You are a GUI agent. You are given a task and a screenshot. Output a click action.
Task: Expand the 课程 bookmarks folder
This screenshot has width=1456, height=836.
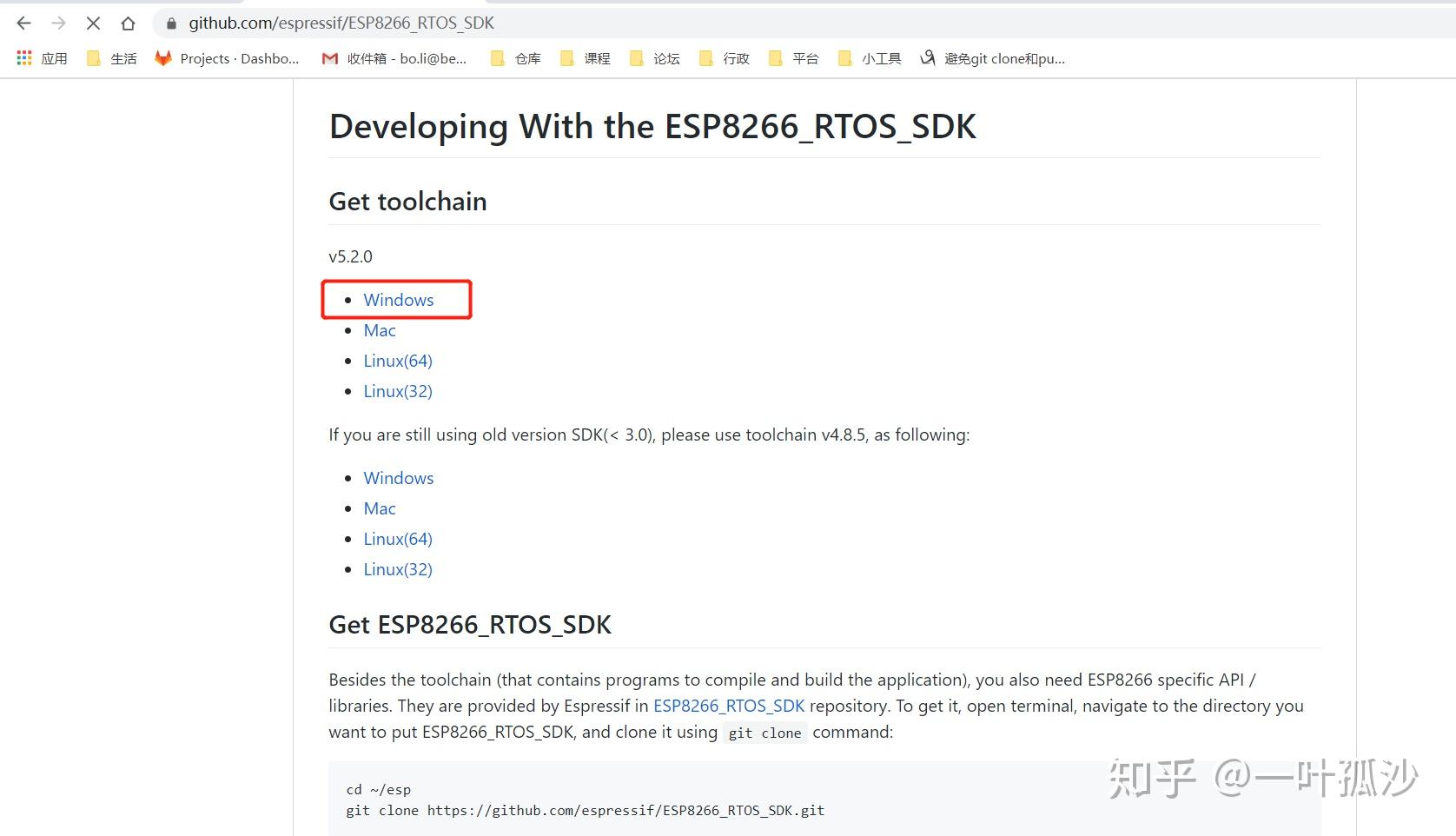[x=584, y=58]
